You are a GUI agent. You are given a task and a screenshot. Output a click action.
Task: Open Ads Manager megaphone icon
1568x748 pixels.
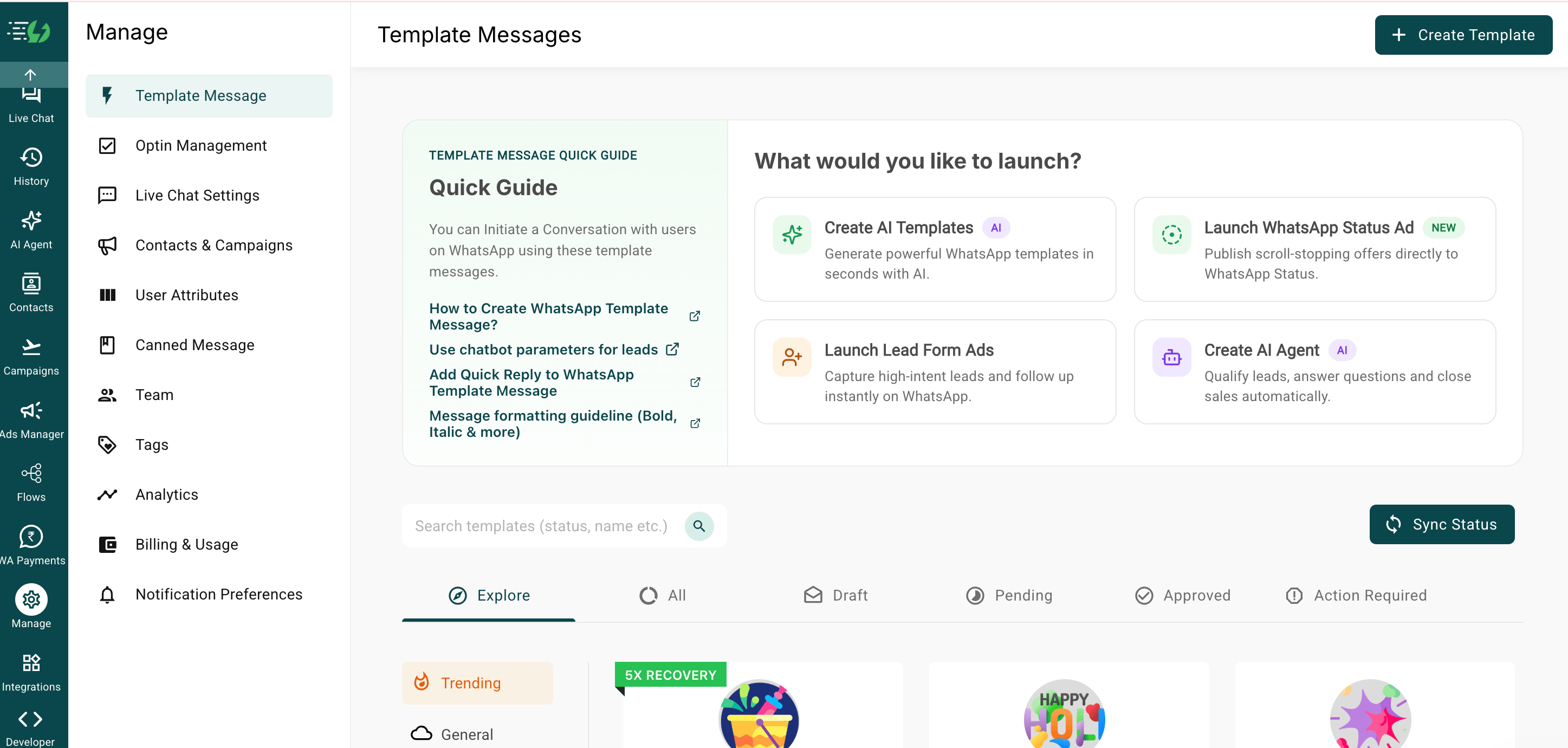tap(31, 410)
